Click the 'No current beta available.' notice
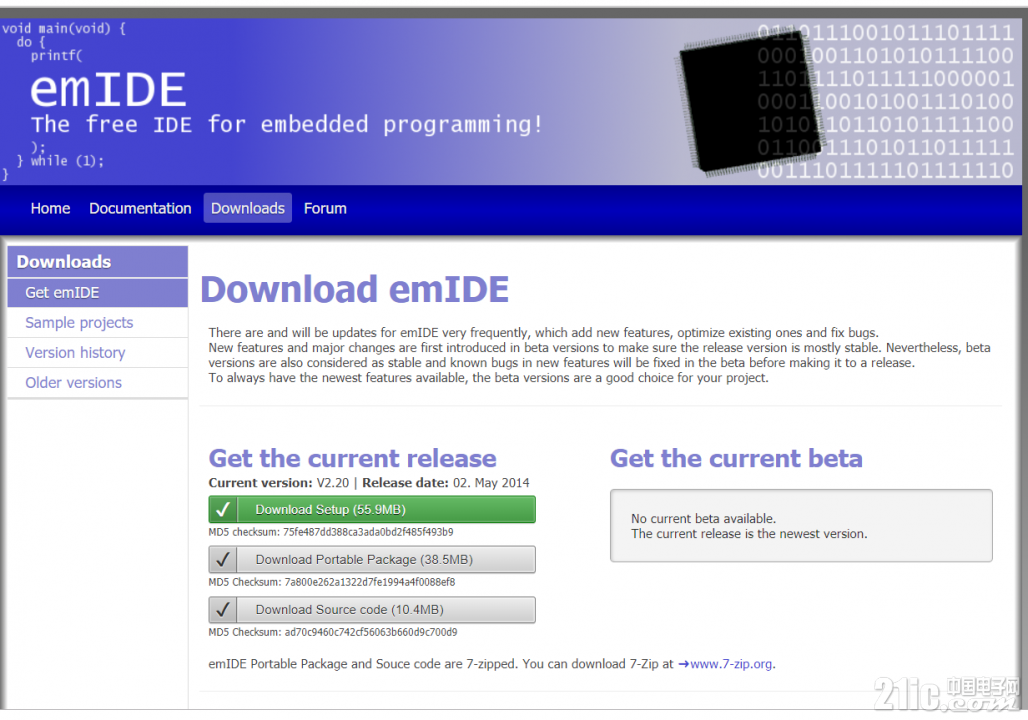Screen dimensions: 1028x720 pyautogui.click(x=703, y=519)
